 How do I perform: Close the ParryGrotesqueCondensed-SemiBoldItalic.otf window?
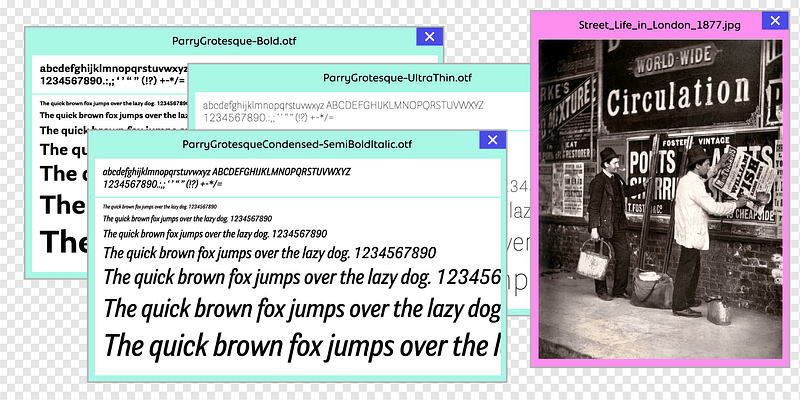pos(488,141)
